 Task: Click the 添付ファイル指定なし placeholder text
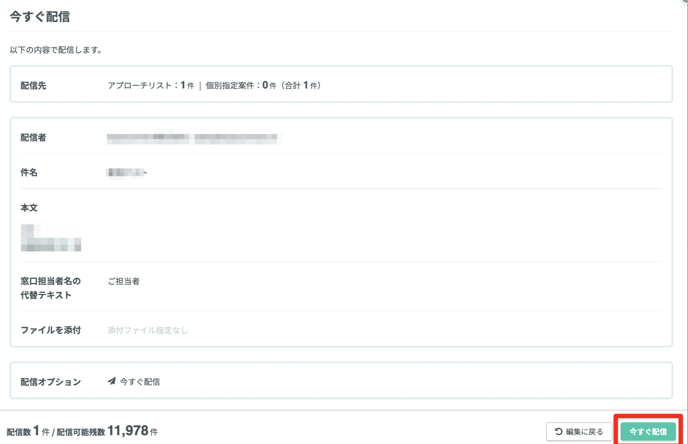pos(147,330)
